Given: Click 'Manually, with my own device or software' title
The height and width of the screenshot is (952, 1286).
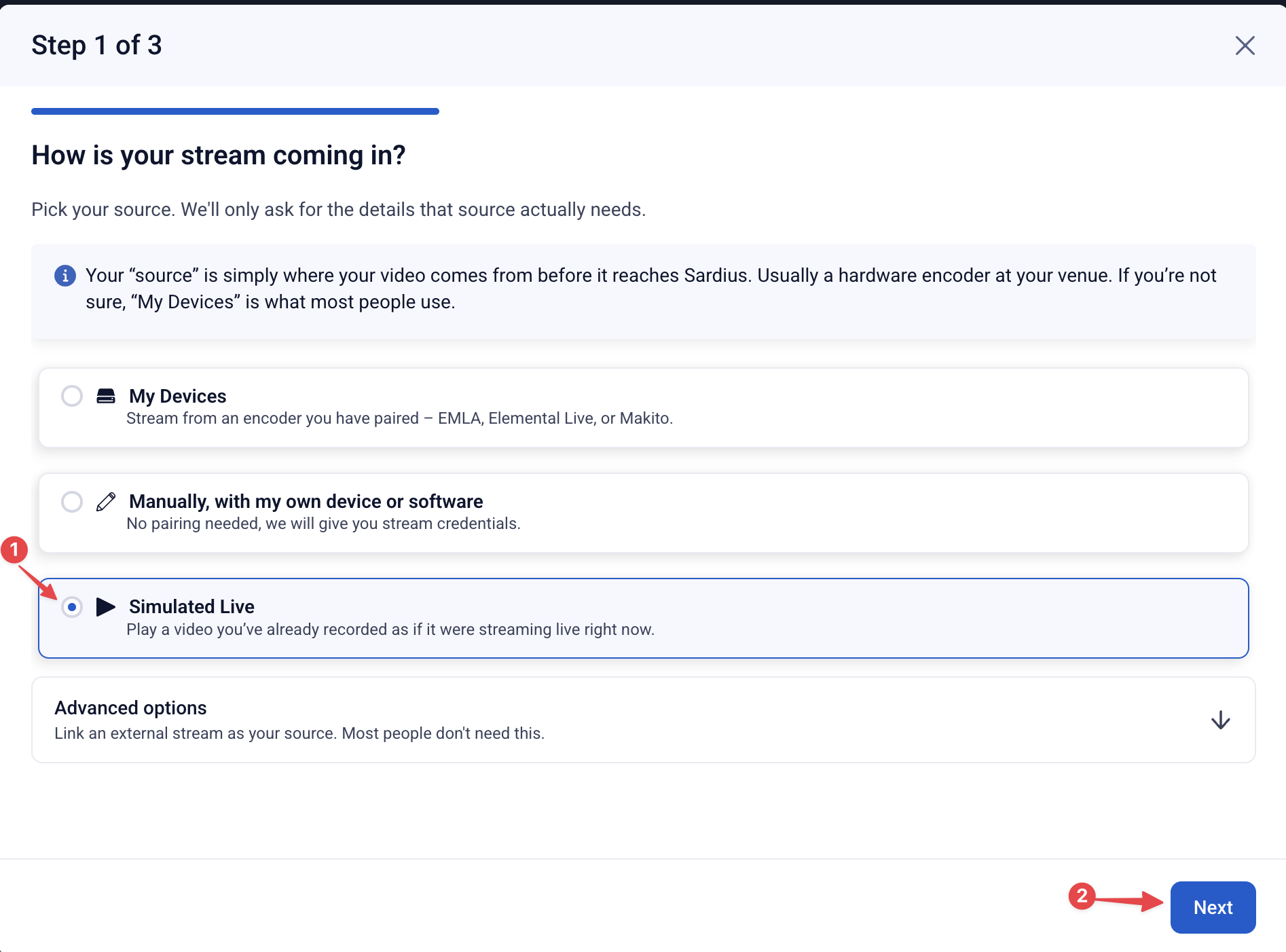Looking at the screenshot, I should pyautogui.click(x=306, y=501).
